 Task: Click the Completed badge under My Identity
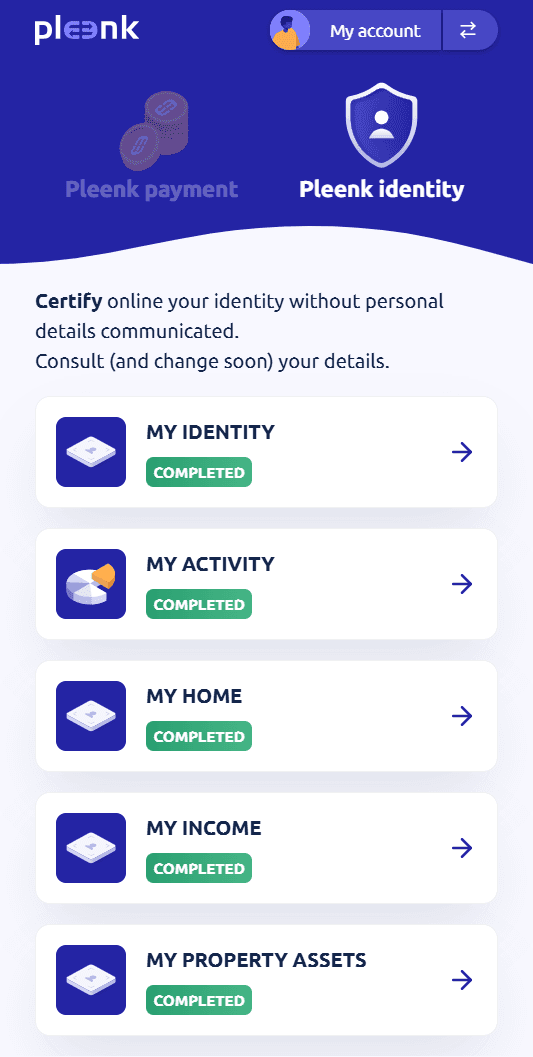click(x=199, y=473)
